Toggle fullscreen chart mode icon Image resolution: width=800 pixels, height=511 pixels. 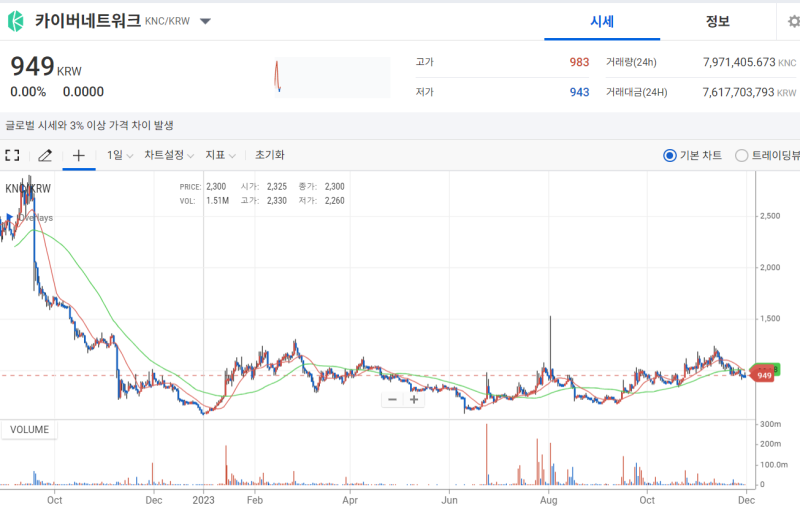click(x=12, y=155)
